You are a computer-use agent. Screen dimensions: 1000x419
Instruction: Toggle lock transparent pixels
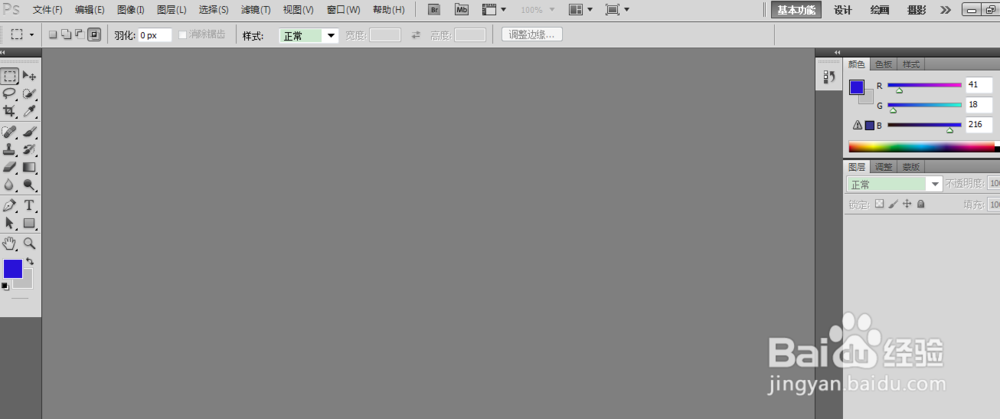point(879,204)
